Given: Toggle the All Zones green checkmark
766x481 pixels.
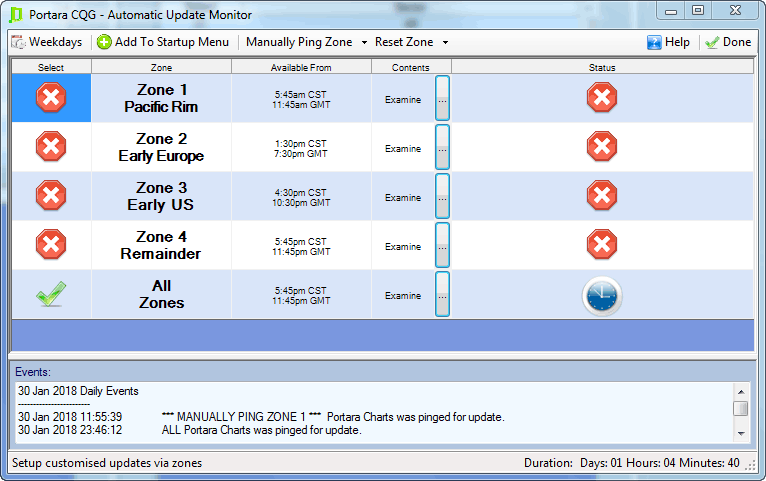Looking at the screenshot, I should pyautogui.click(x=51, y=294).
